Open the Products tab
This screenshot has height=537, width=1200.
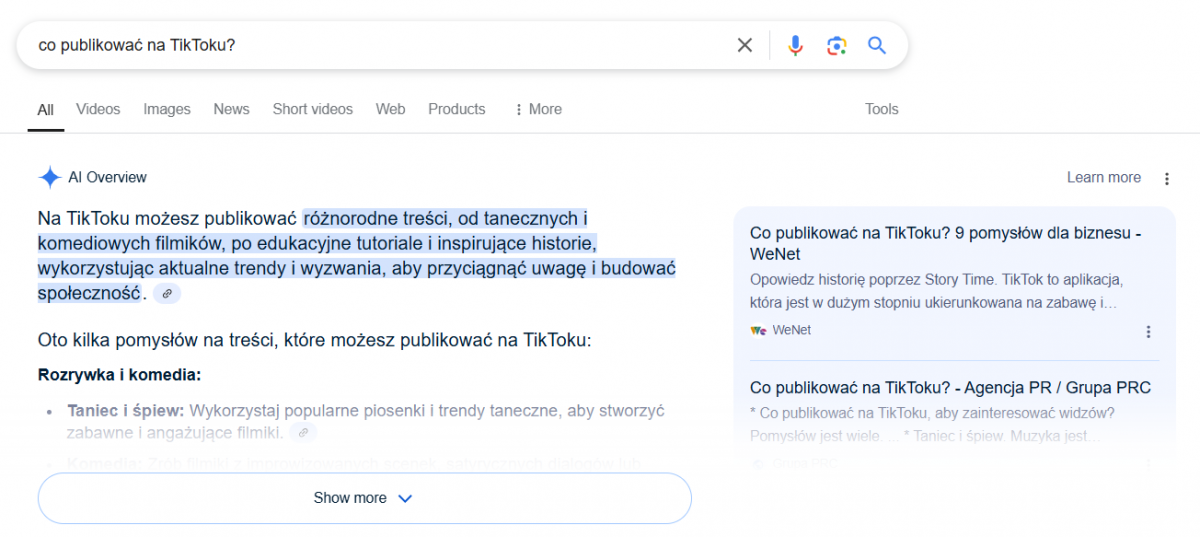pos(457,109)
